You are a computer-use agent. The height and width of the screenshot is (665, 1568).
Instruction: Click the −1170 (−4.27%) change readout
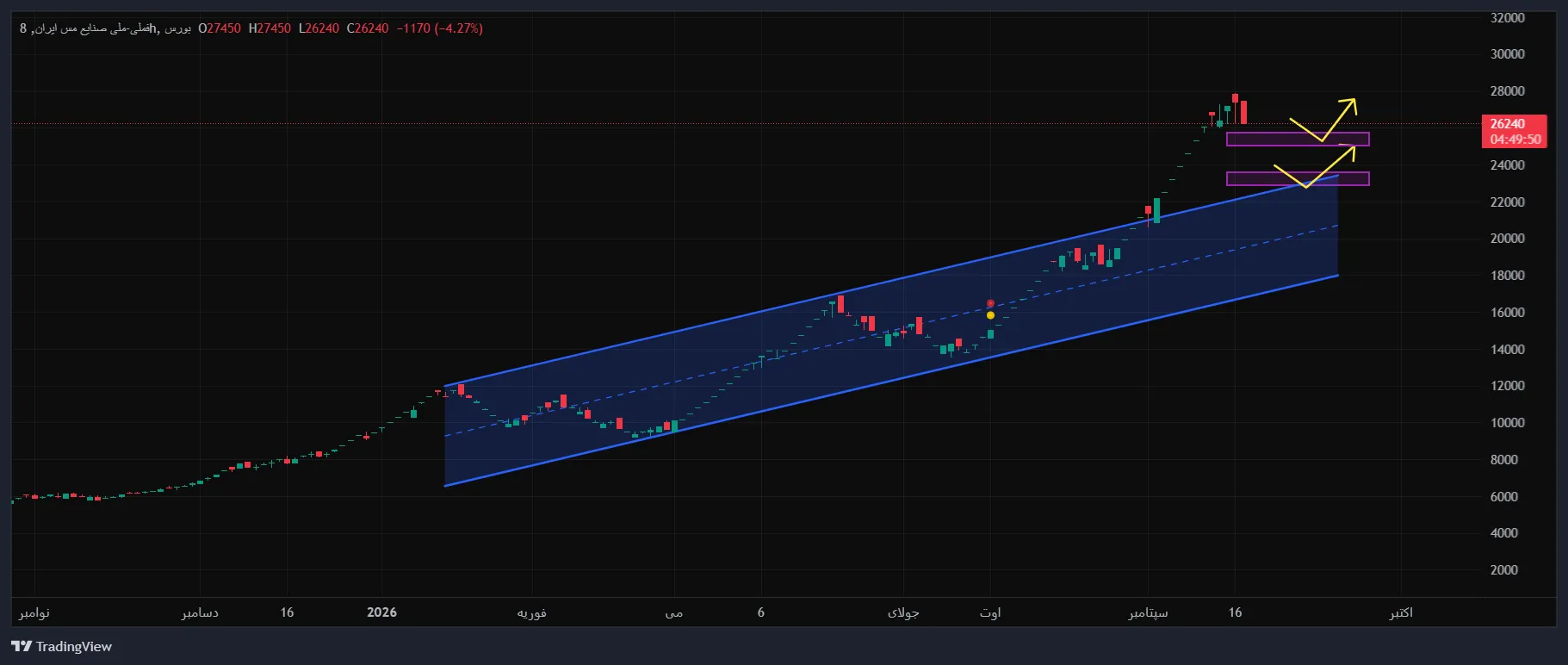click(440, 28)
